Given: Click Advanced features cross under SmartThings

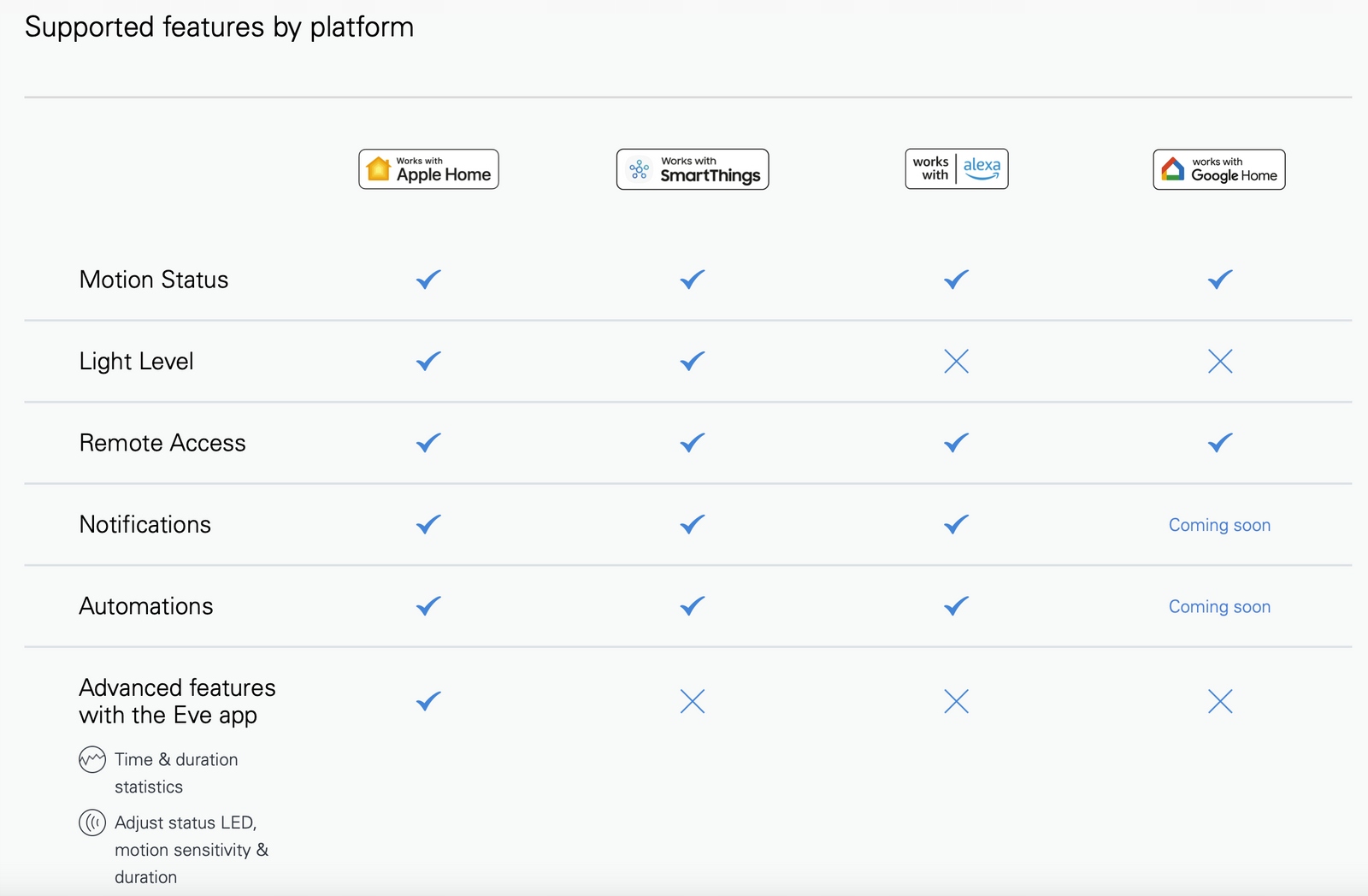Looking at the screenshot, I should 693,702.
